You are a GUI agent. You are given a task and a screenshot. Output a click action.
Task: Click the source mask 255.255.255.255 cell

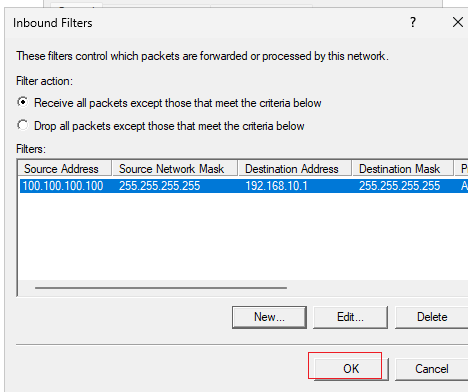pos(160,186)
